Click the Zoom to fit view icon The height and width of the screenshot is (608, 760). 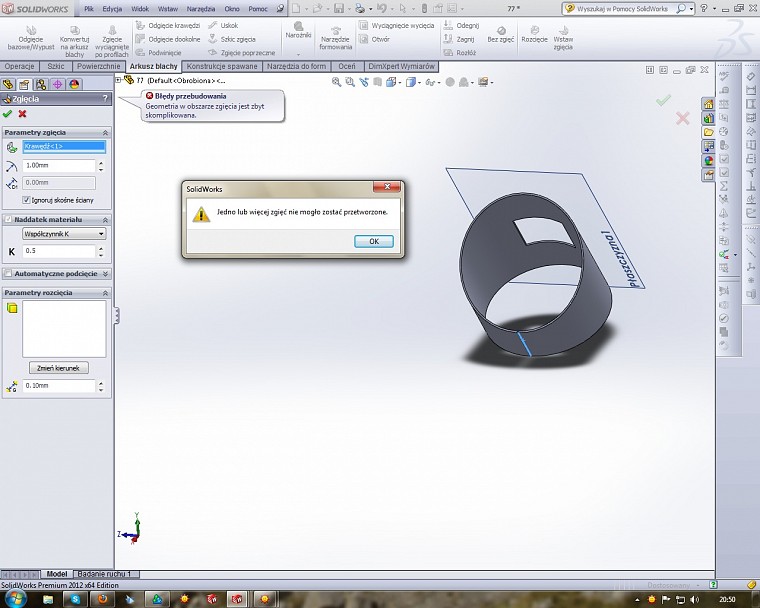pos(336,82)
